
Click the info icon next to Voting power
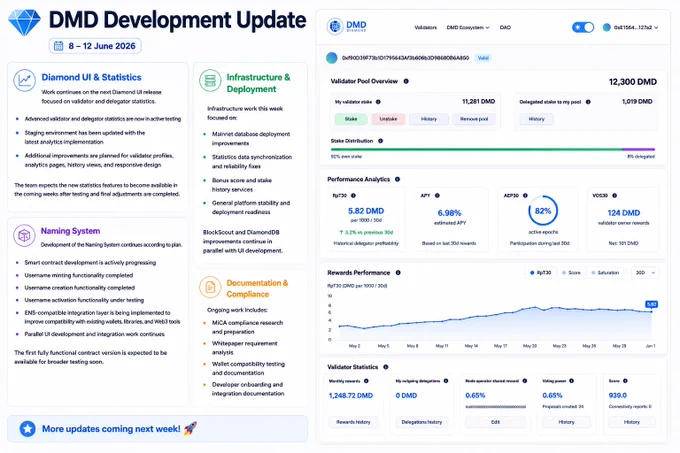(x=572, y=381)
